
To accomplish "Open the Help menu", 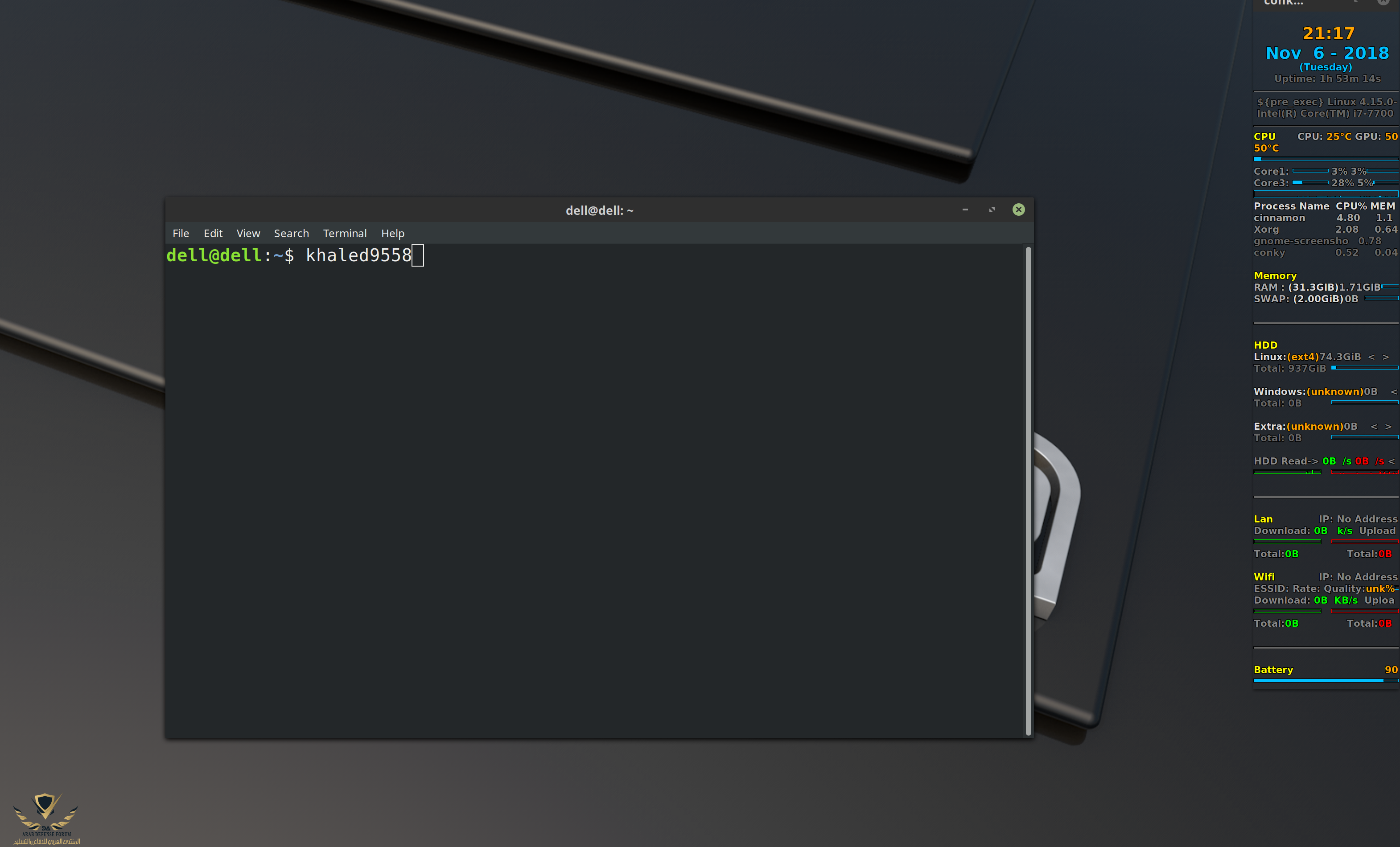I will (393, 234).
